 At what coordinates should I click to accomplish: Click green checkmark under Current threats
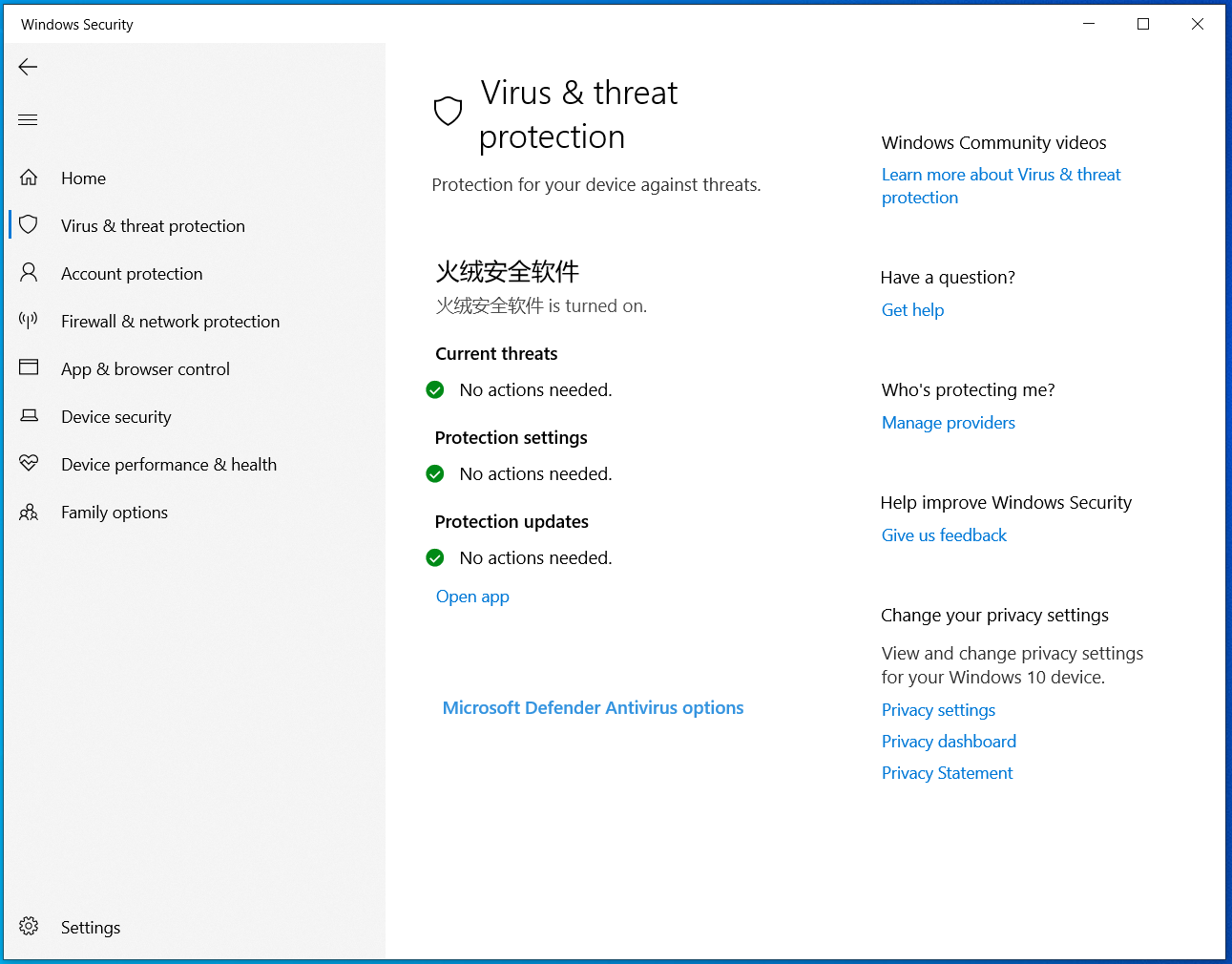[435, 389]
